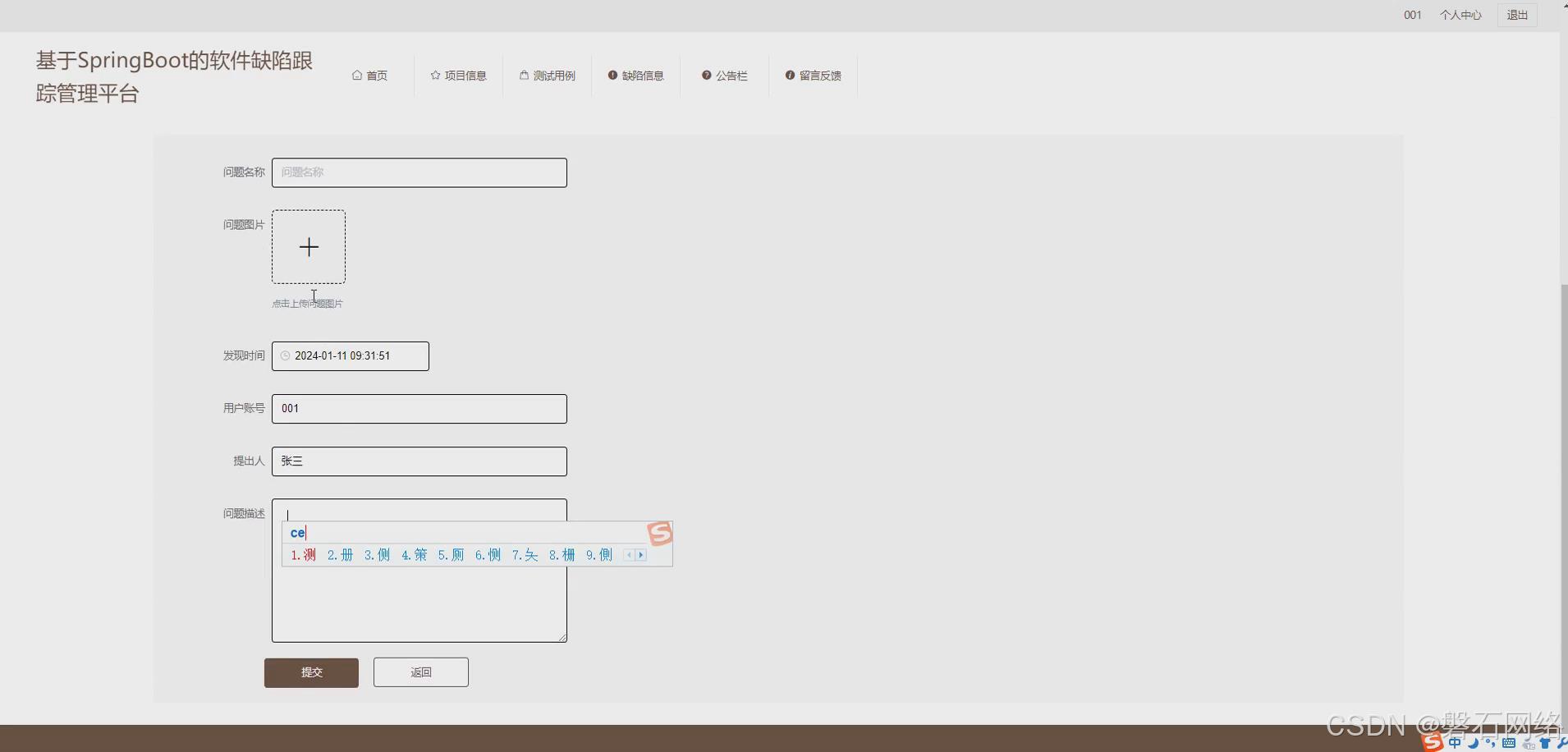1568x752 pixels.
Task: Click the info icon for 留言反馈
Action: (x=790, y=76)
